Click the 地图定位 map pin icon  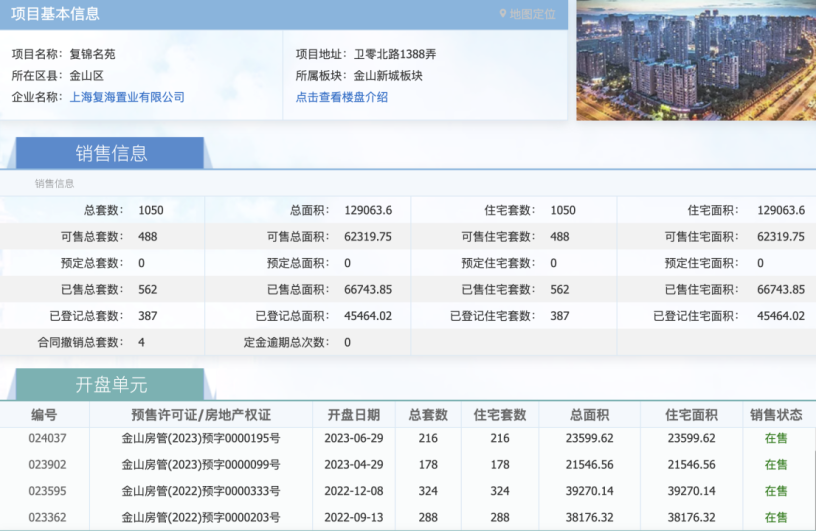(x=503, y=14)
